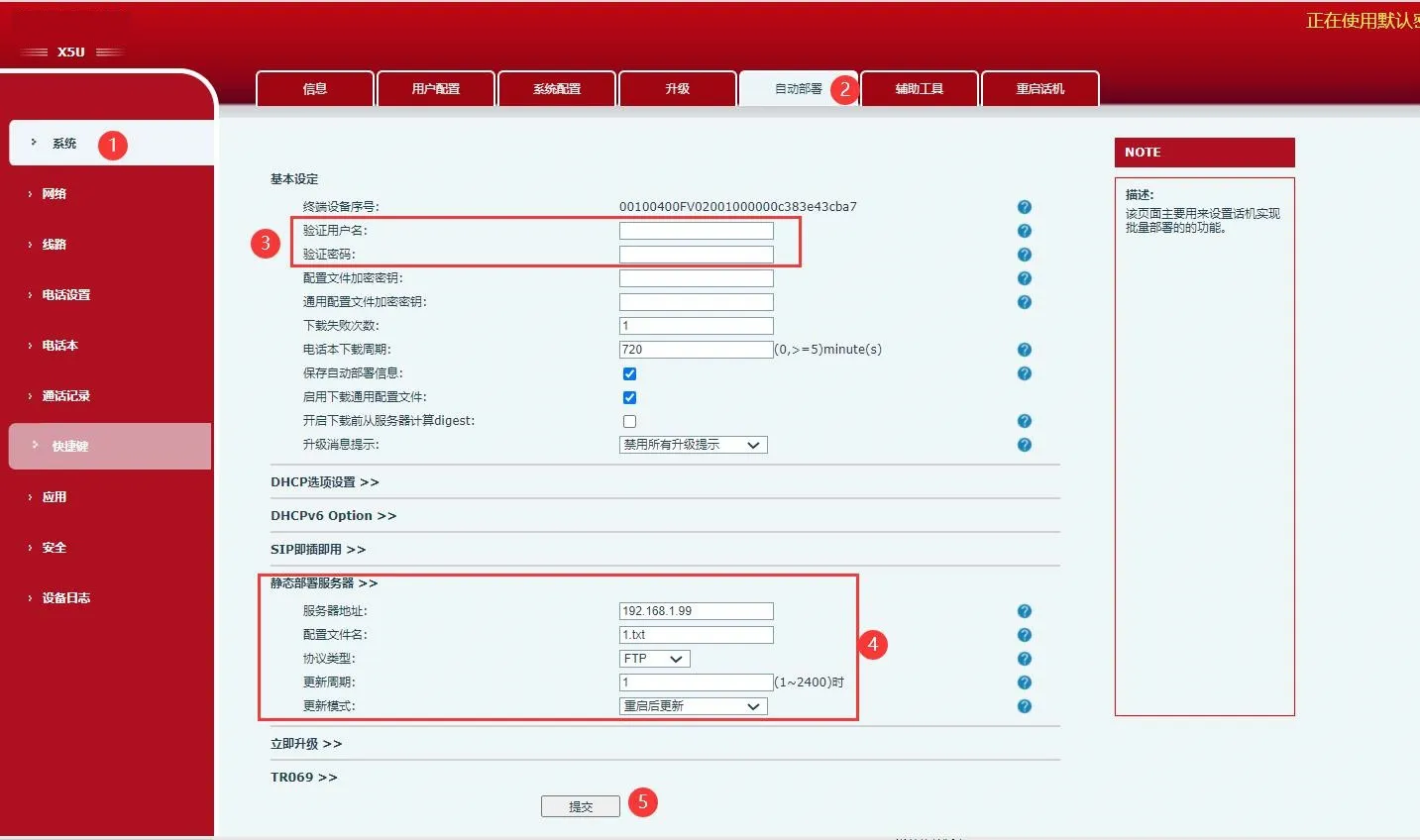Uncheck 启用下载通用配置文件
The image size is (1420, 840).
pyautogui.click(x=629, y=396)
